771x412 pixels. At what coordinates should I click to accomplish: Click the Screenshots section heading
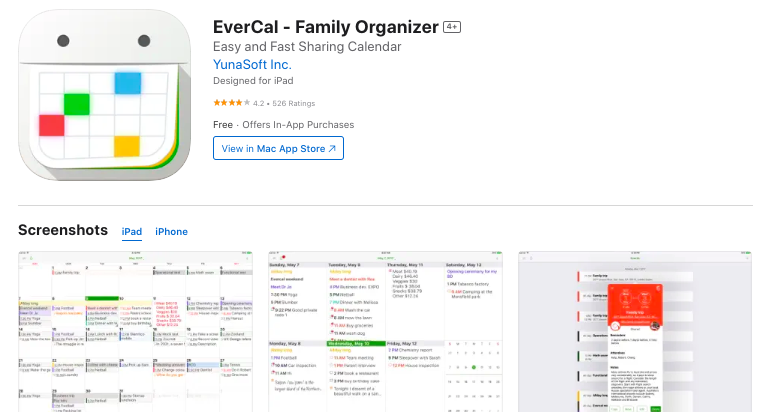(x=63, y=231)
